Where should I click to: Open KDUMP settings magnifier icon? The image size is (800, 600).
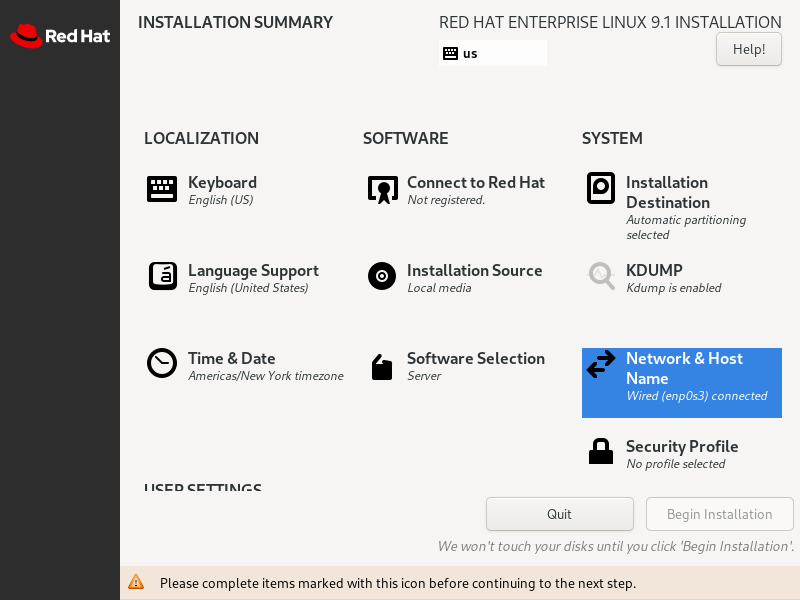click(602, 276)
